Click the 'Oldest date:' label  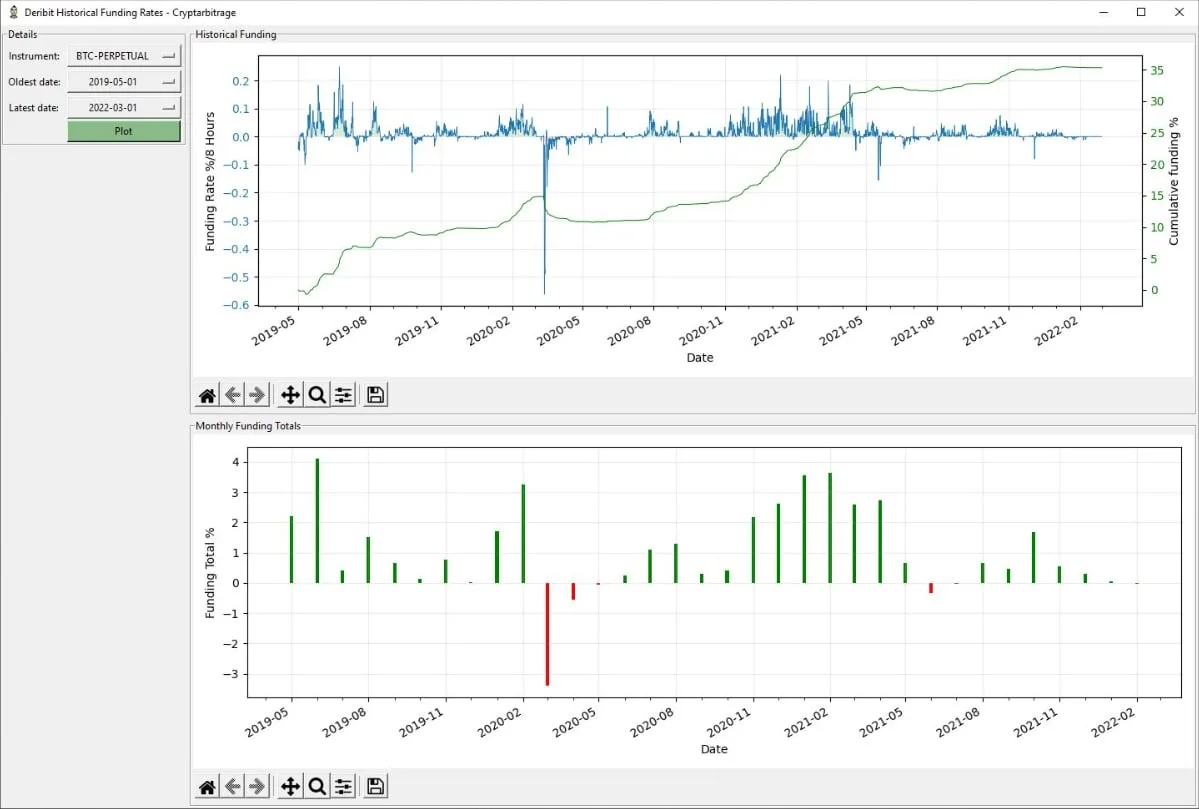pyautogui.click(x=34, y=82)
